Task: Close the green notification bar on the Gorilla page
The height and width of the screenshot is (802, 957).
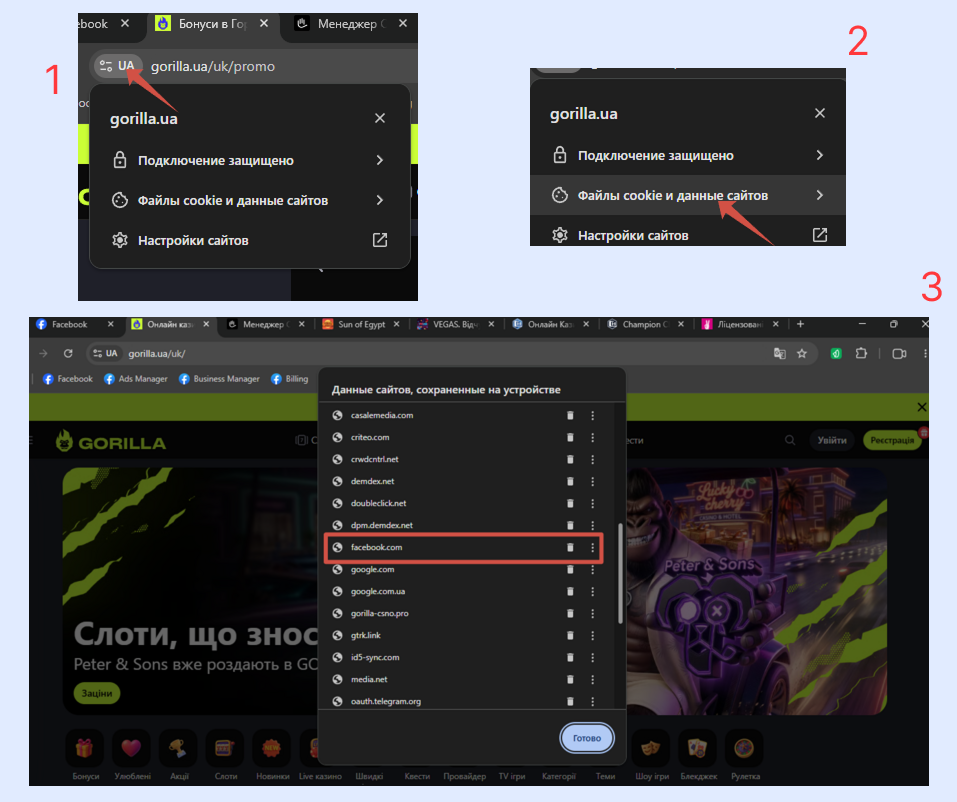Action: point(922,407)
